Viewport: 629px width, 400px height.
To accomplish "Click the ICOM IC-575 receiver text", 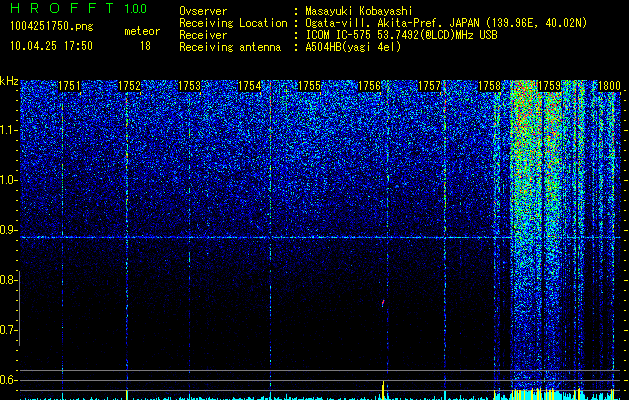I will (401, 35).
